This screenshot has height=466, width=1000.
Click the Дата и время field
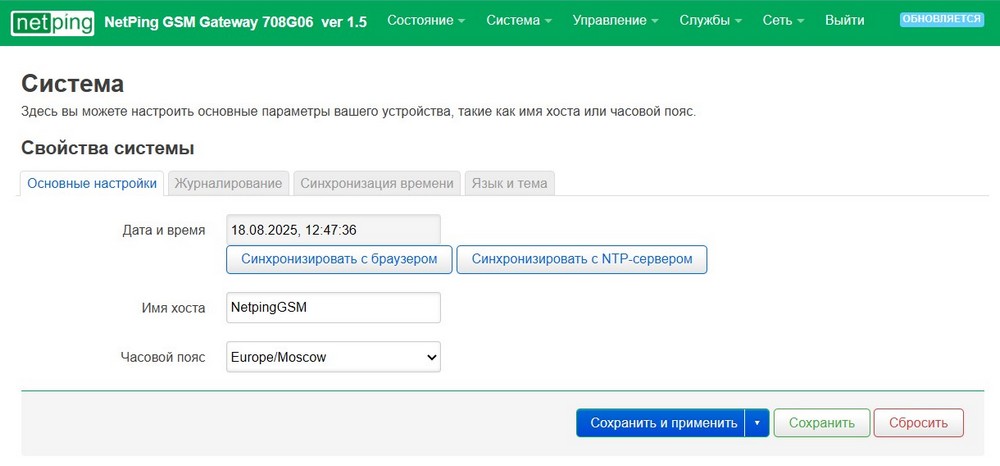(x=333, y=229)
